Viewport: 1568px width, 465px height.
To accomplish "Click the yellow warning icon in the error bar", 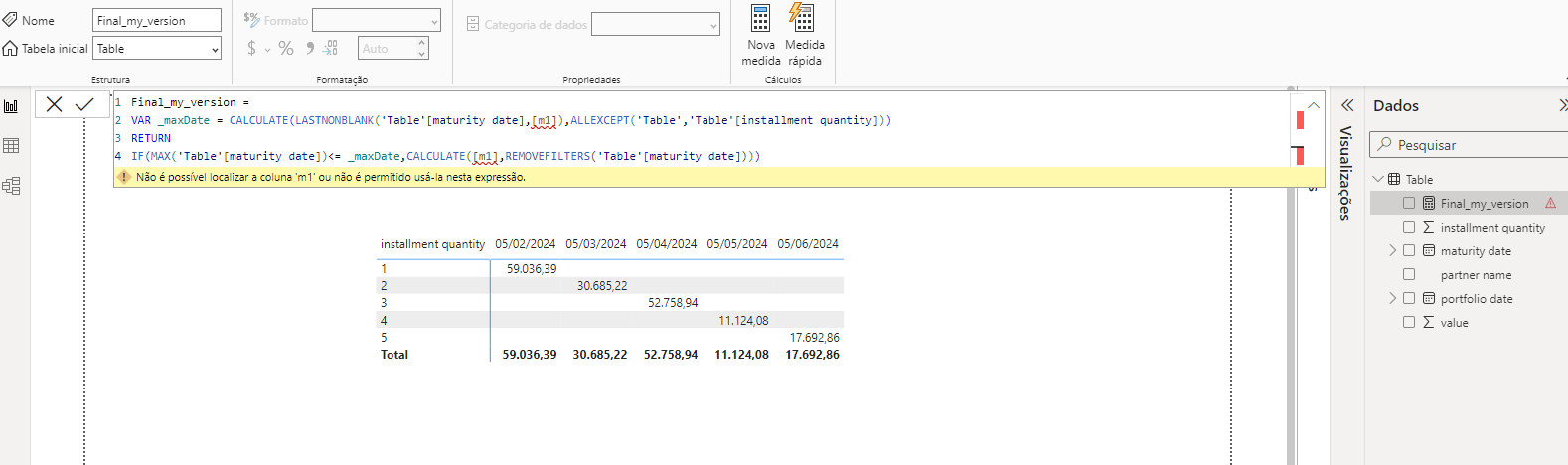I will coord(124,177).
